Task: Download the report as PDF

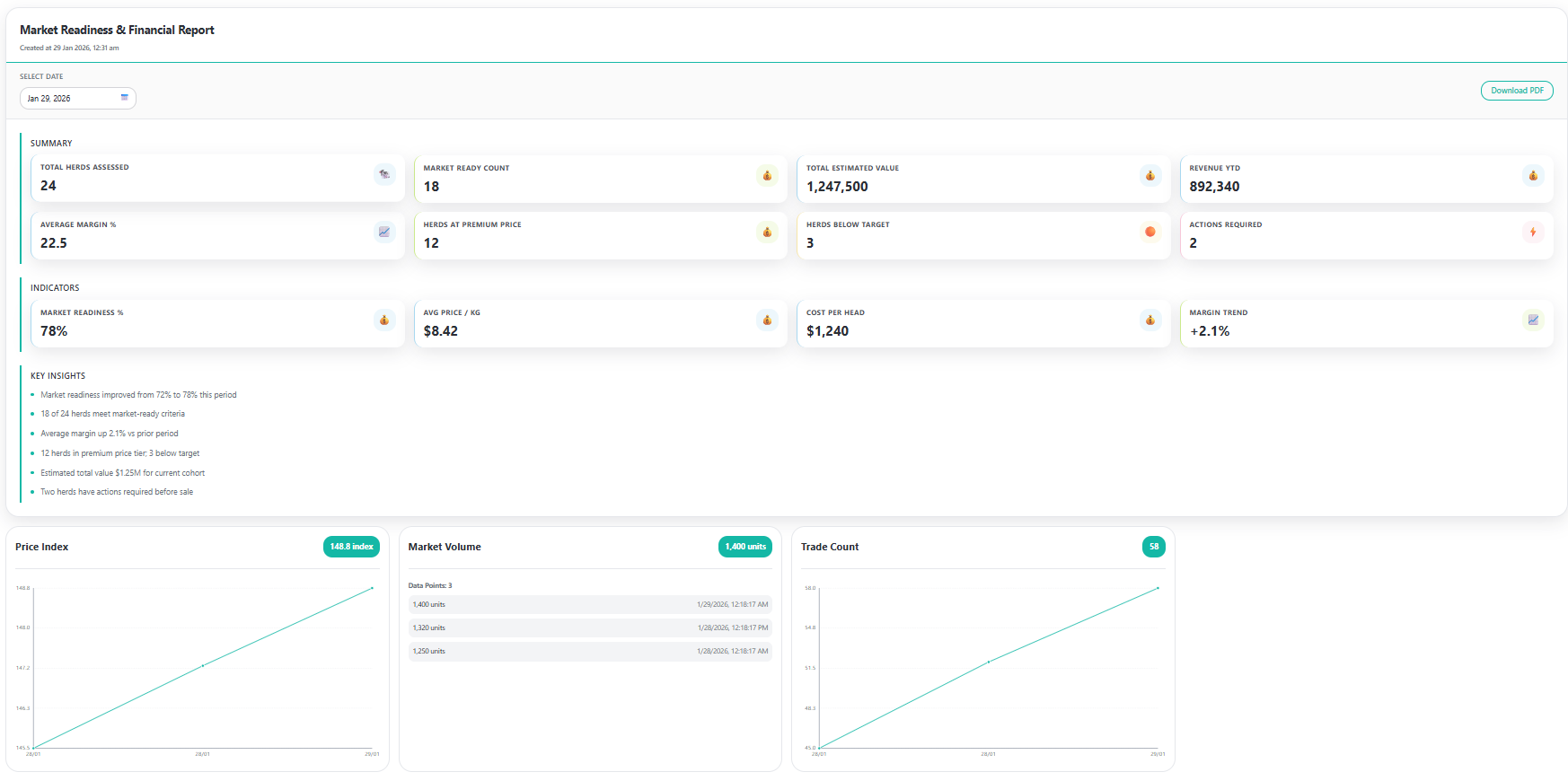Action: click(1517, 91)
